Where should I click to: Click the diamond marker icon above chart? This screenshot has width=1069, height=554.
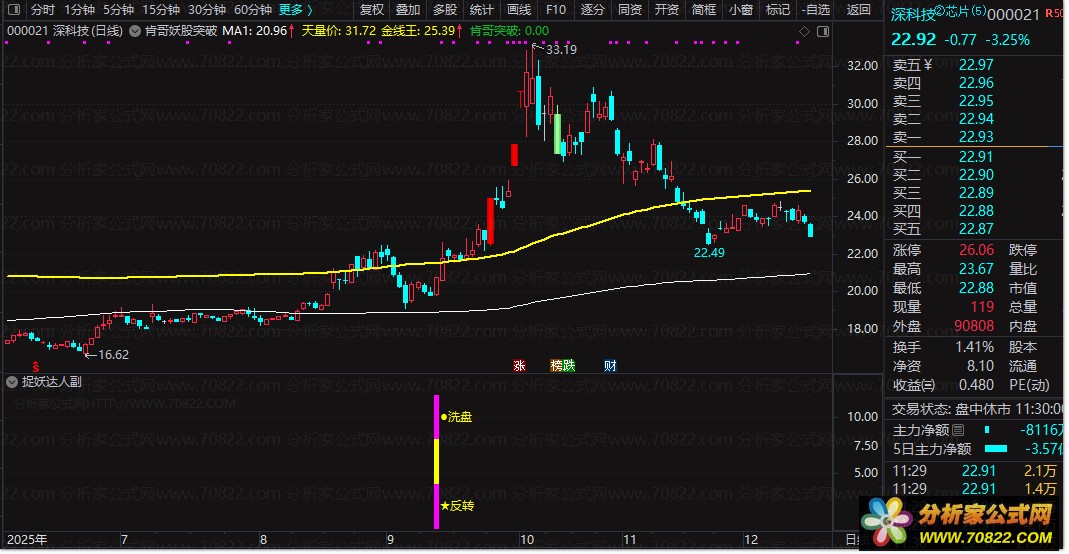point(804,31)
